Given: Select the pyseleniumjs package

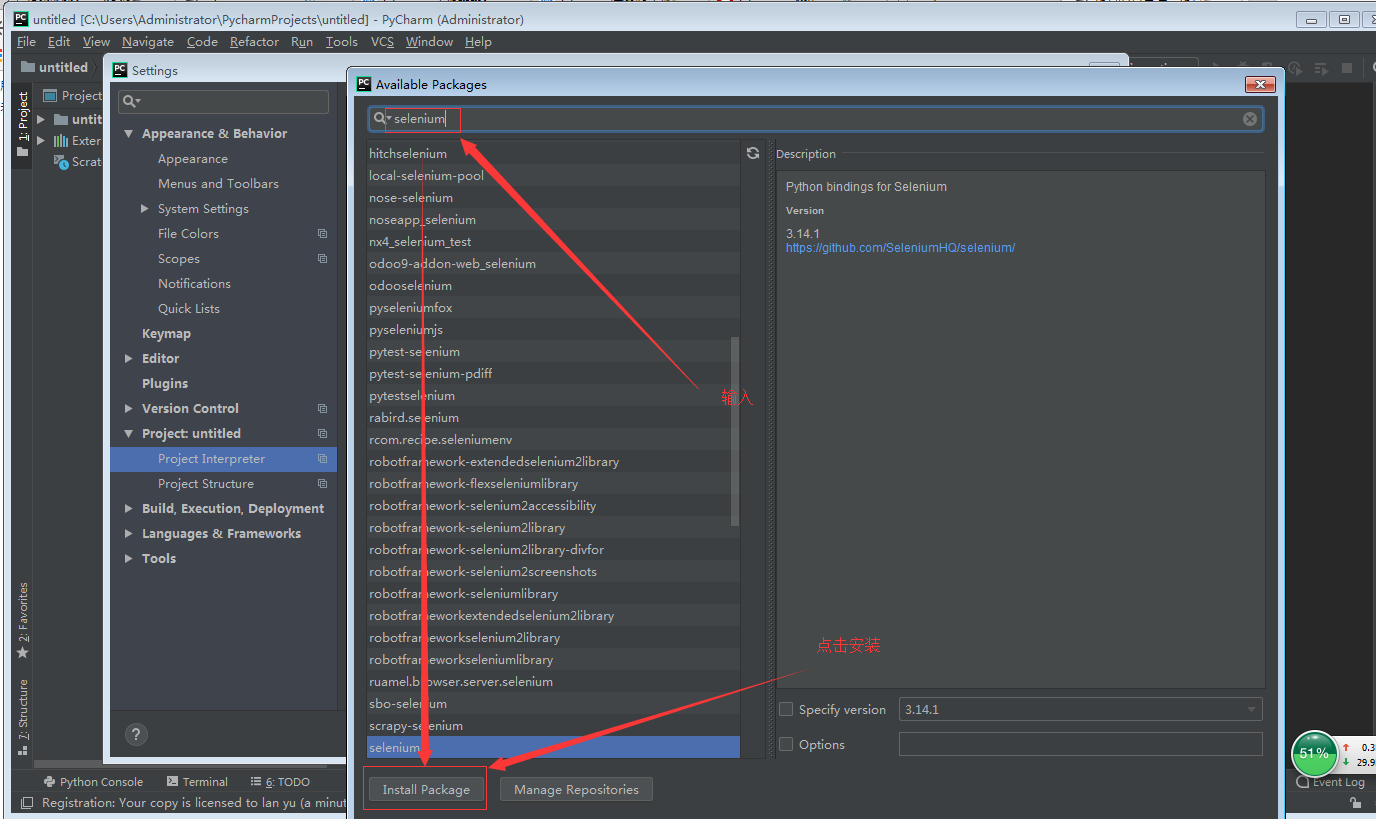Looking at the screenshot, I should pos(553,330).
